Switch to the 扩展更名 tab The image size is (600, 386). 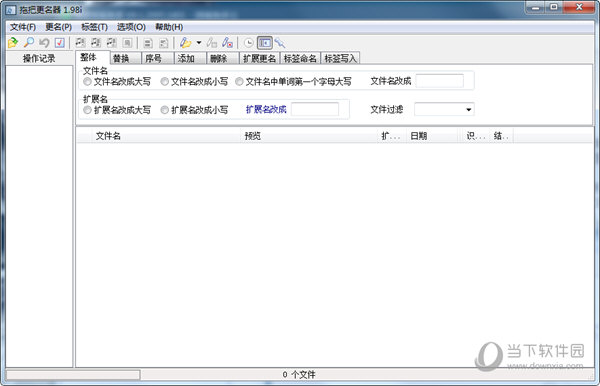click(259, 58)
